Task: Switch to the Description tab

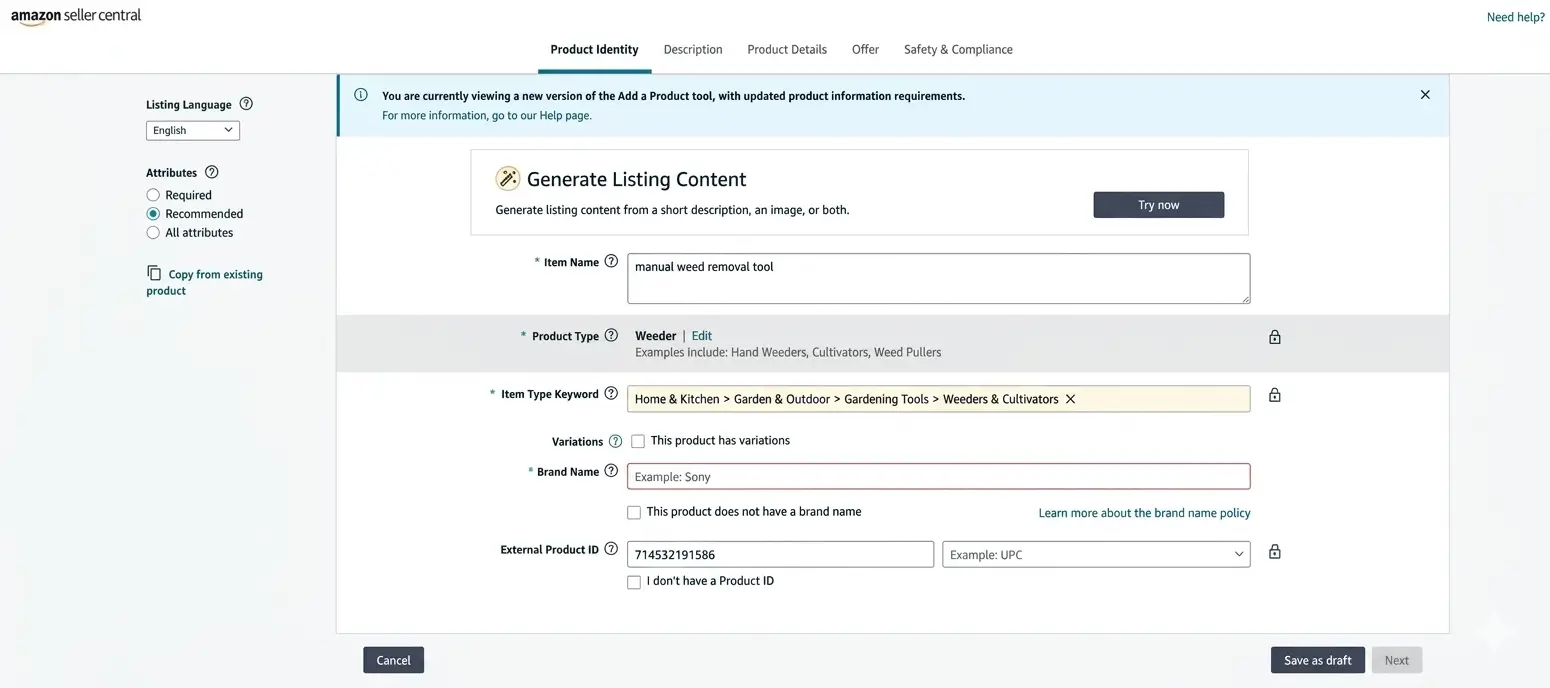Action: (692, 48)
